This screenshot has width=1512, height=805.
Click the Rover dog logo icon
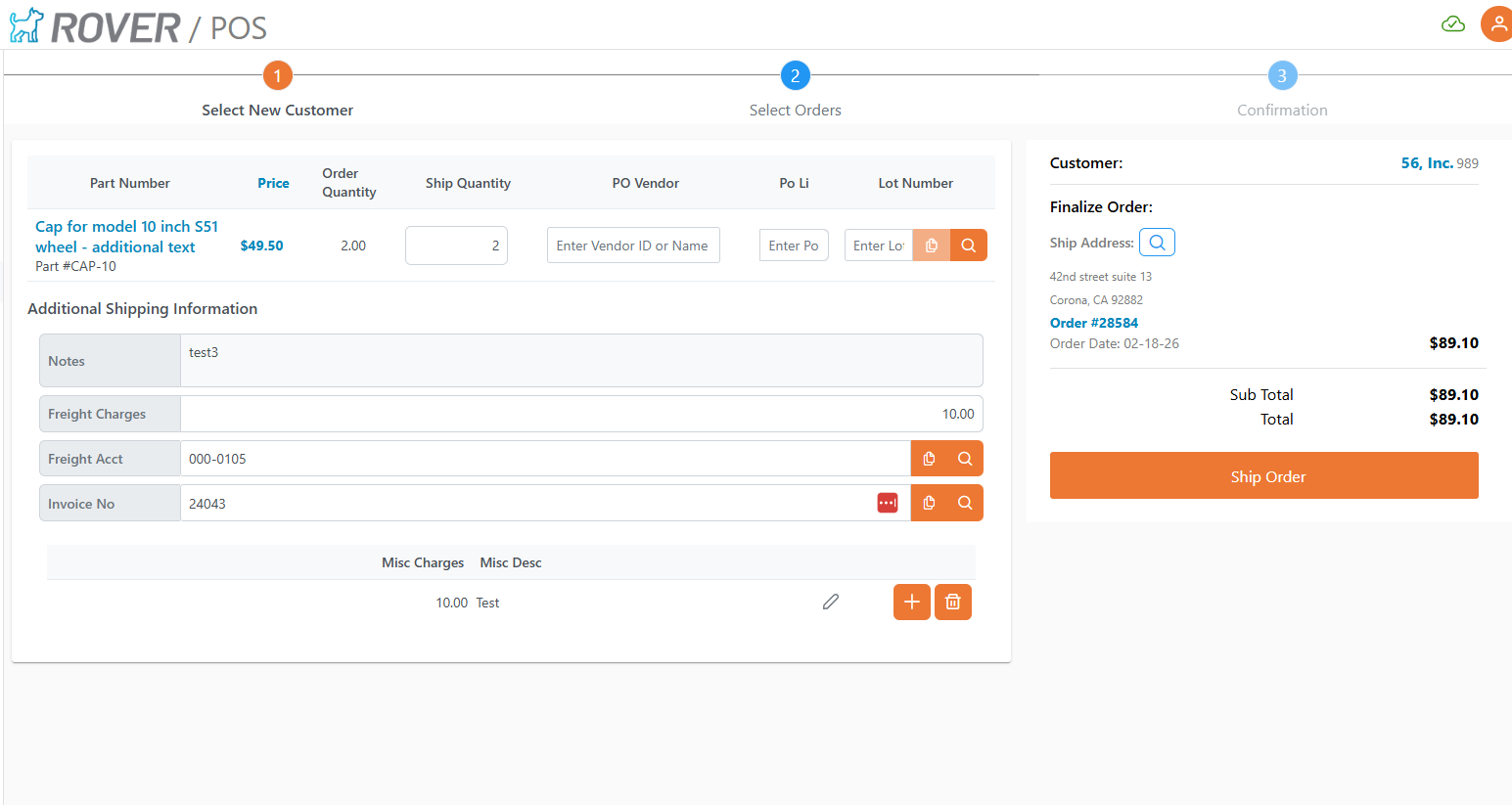(x=26, y=25)
